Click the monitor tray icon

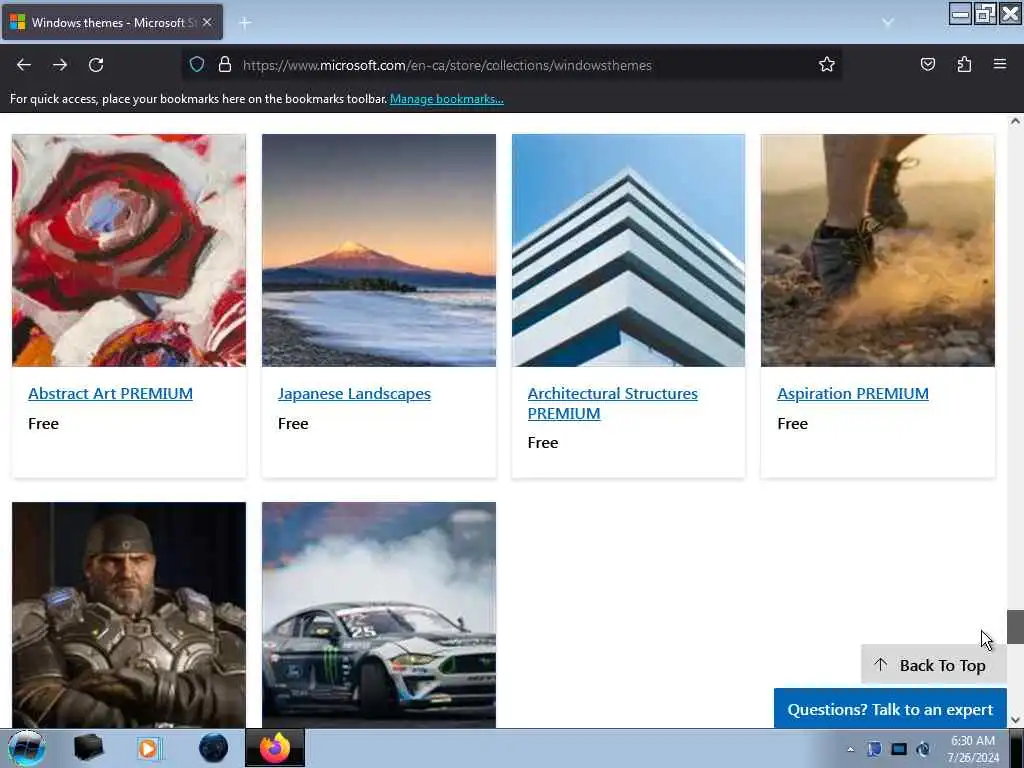pyautogui.click(x=899, y=749)
